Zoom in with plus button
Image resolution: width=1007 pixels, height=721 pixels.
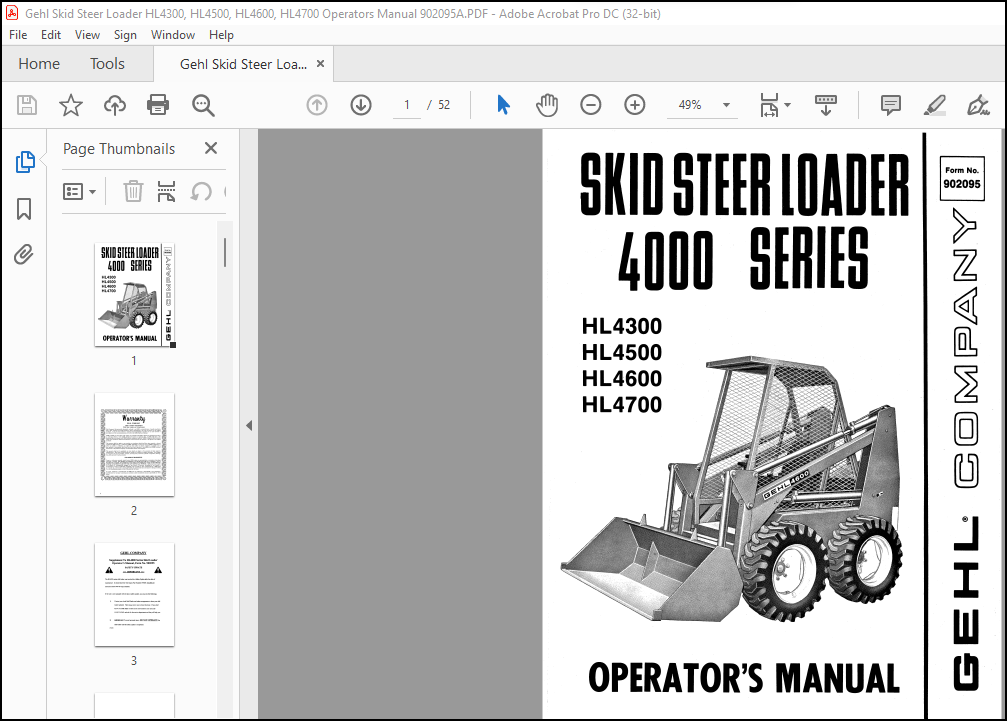pyautogui.click(x=635, y=105)
